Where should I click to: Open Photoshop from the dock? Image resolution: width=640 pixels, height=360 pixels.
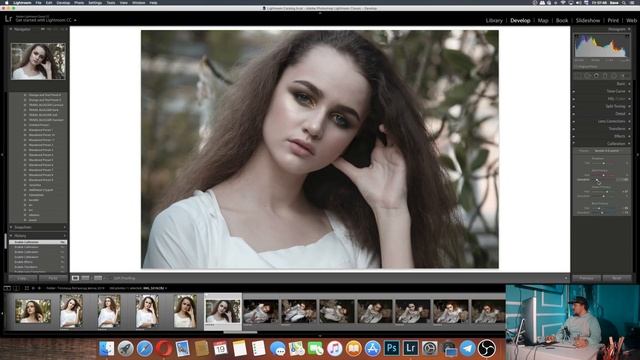pyautogui.click(x=391, y=348)
